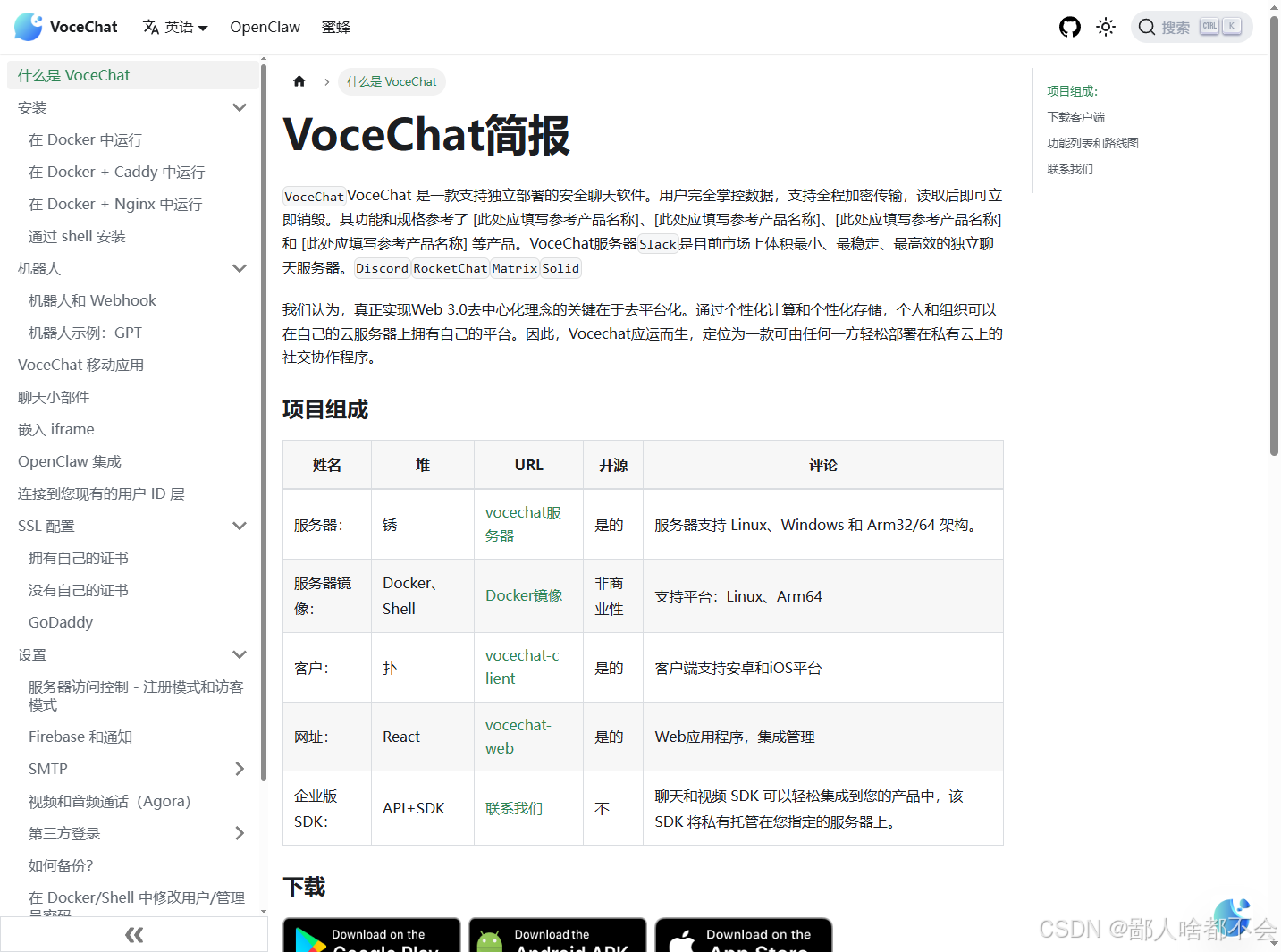Click the URL table column header
The image size is (1281, 952).
point(528,465)
